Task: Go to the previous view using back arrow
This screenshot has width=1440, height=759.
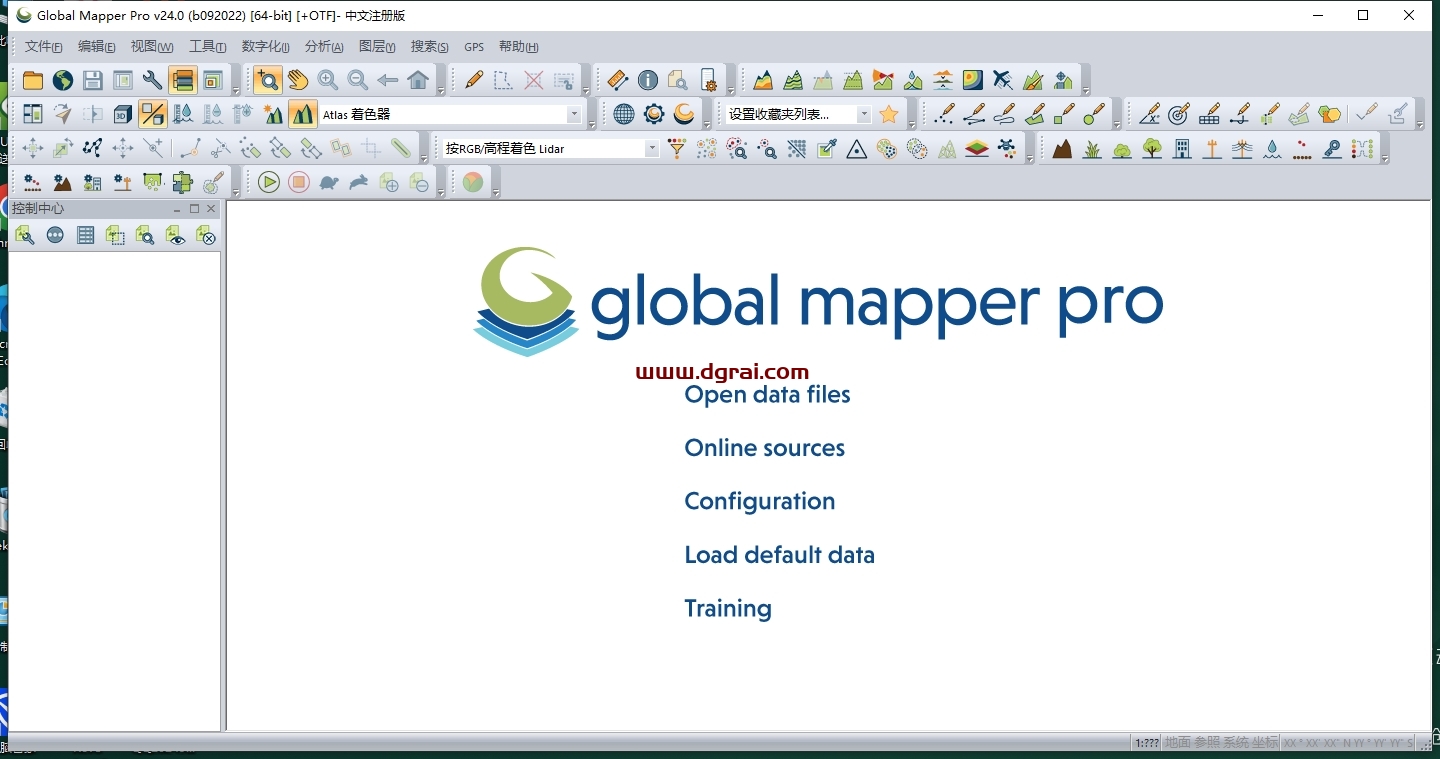Action: [x=388, y=80]
